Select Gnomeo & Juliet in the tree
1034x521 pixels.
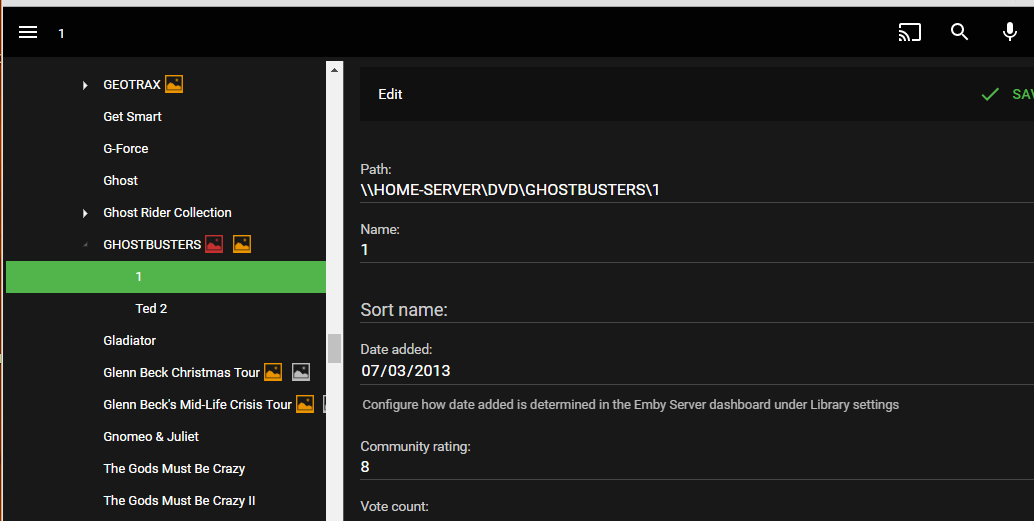coord(151,436)
